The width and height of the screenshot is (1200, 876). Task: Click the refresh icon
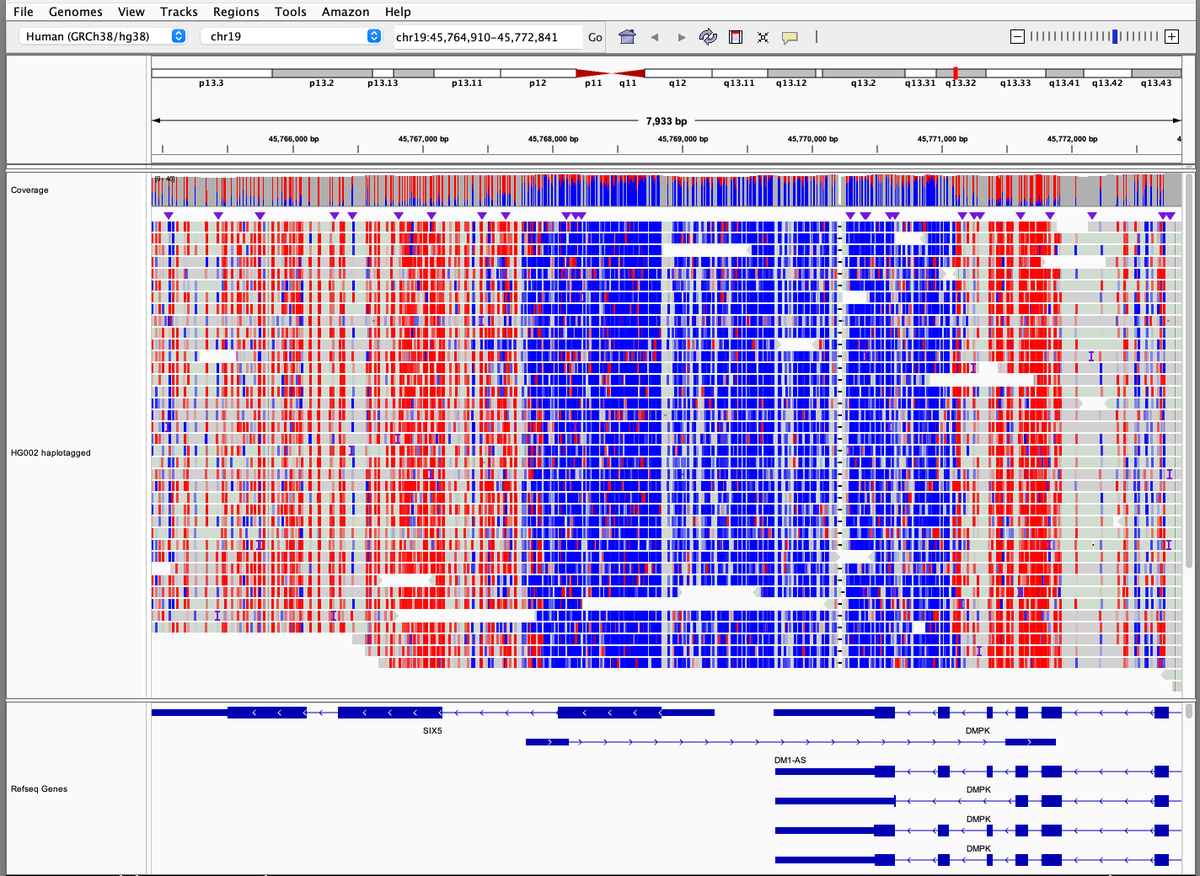708,37
